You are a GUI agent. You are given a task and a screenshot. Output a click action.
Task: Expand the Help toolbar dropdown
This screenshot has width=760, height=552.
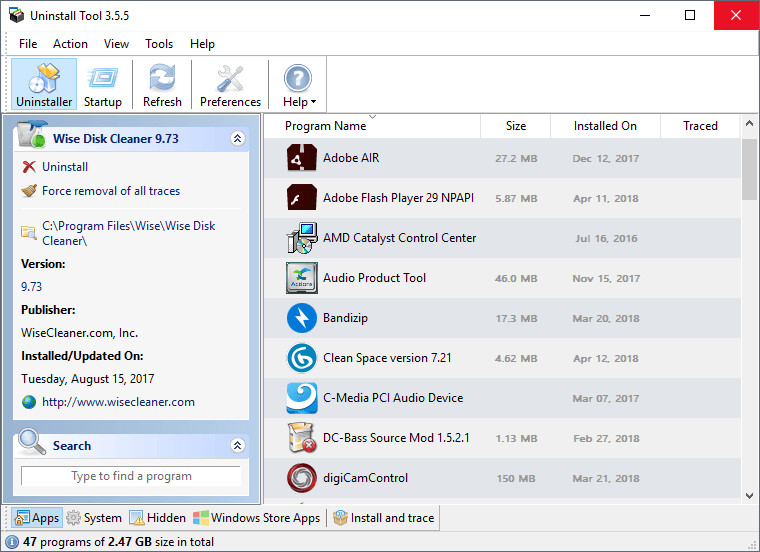click(298, 84)
